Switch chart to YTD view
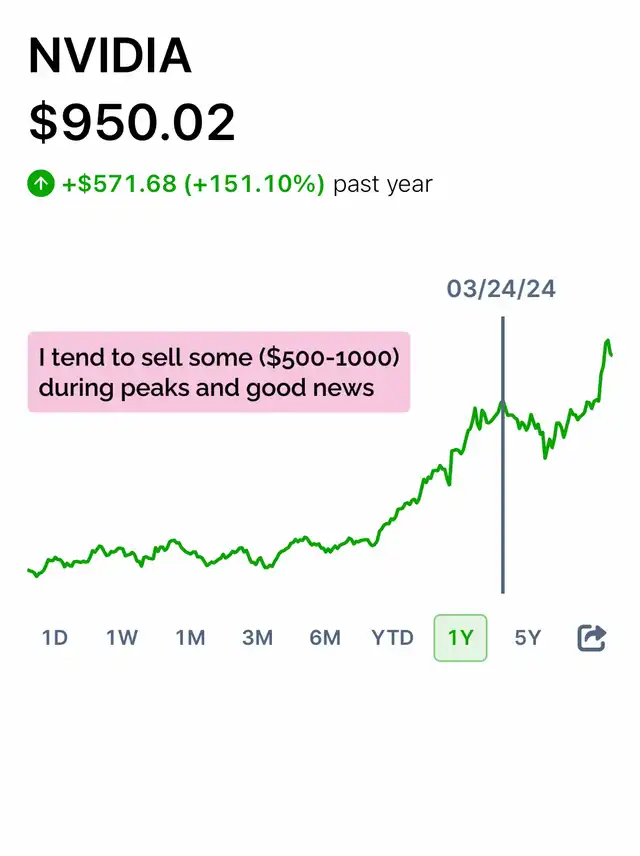This screenshot has width=640, height=856. point(392,638)
